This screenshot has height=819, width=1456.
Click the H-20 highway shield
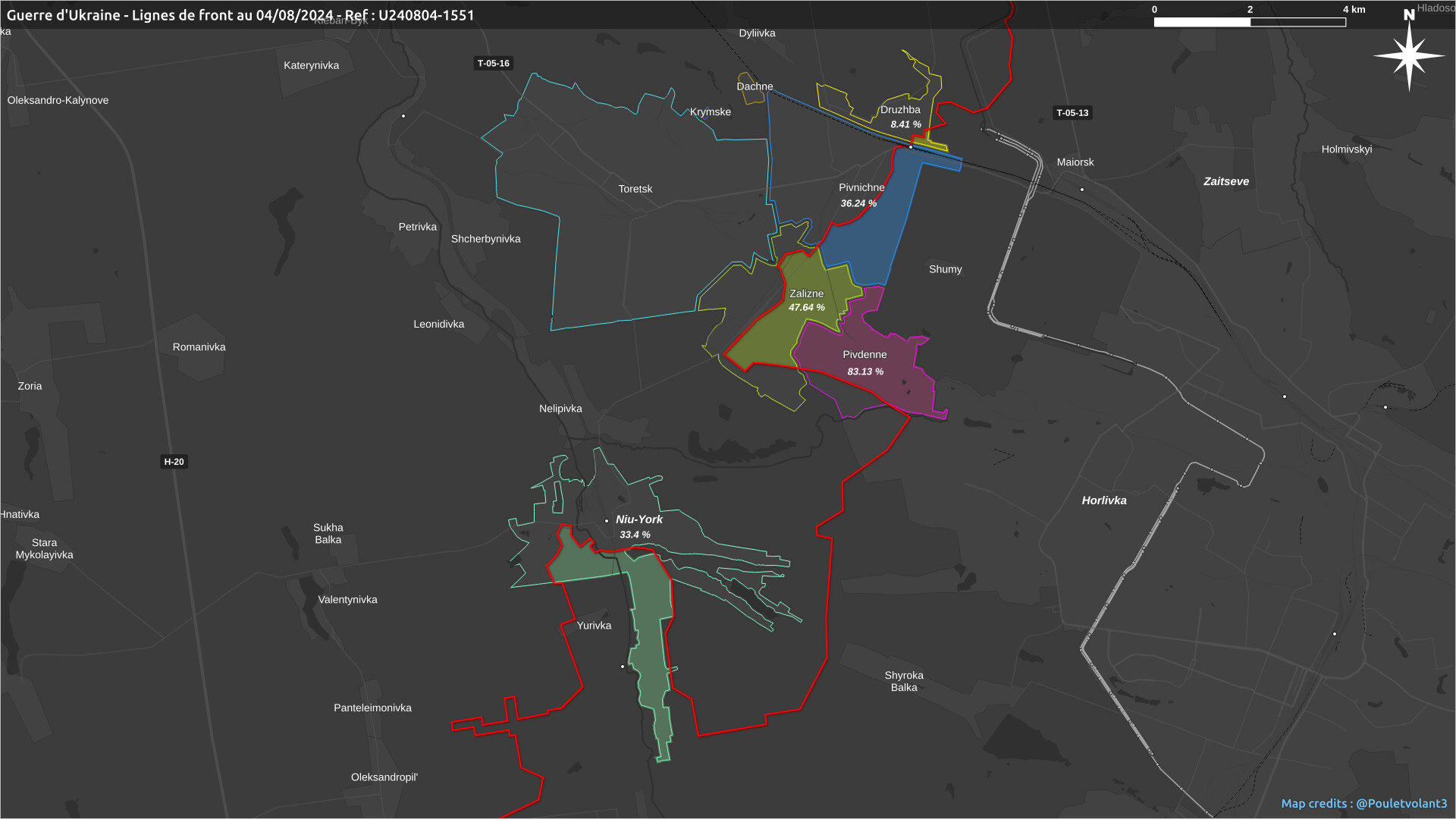coord(174,461)
